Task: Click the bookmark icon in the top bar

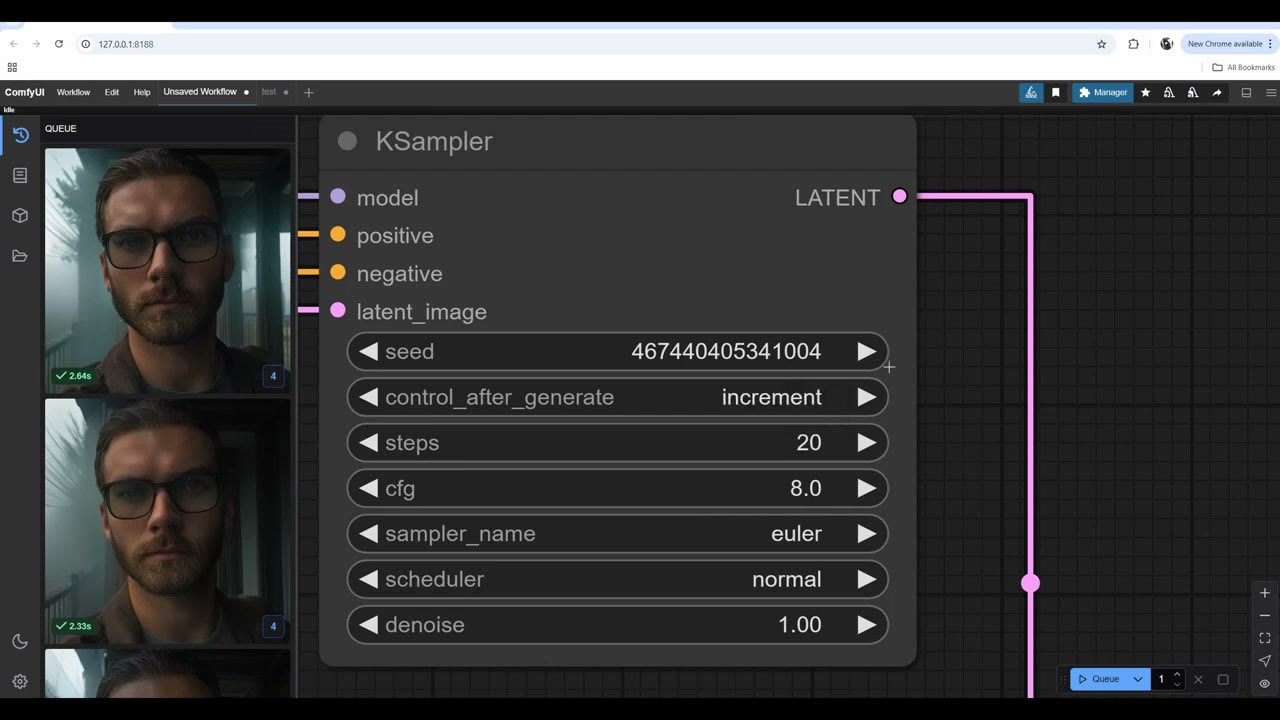Action: [x=1055, y=92]
